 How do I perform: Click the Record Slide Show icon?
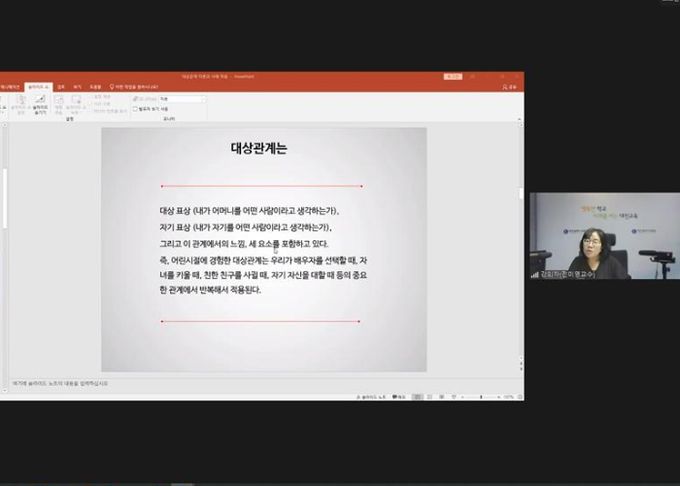tap(75, 100)
